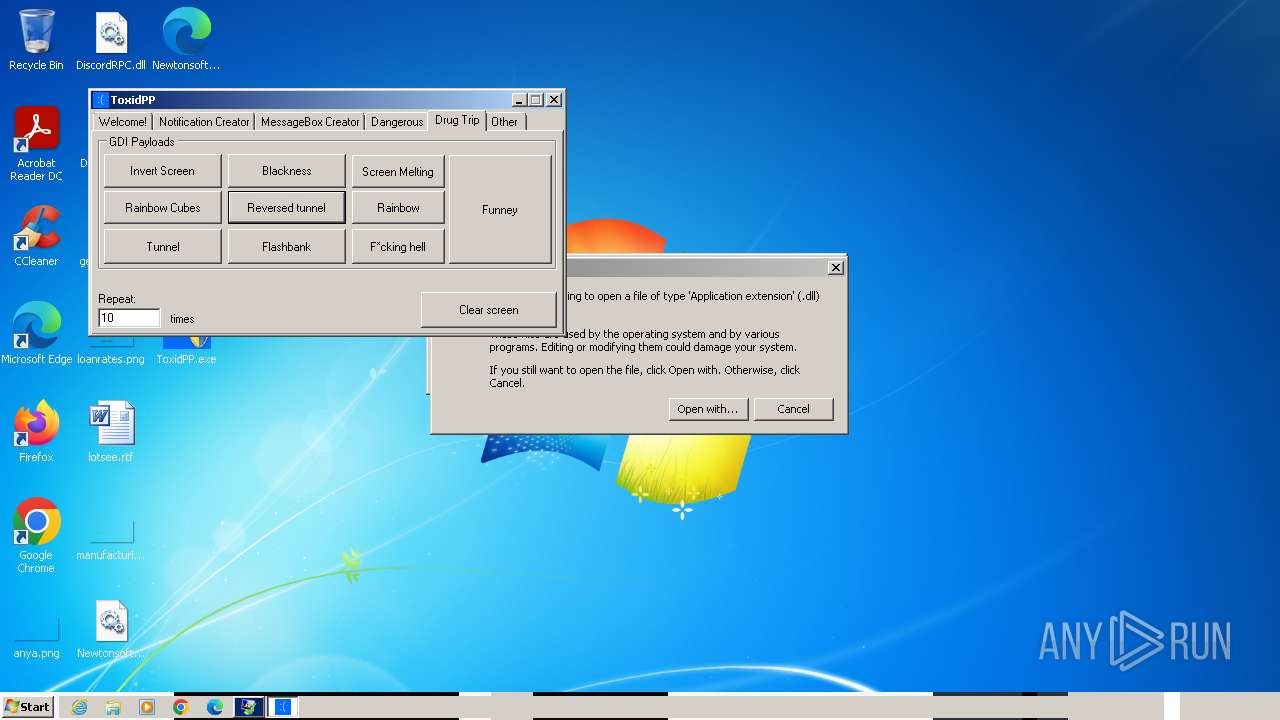Trigger the Reversed tunnel payload
Screen dimensions: 1280x720
coord(287,208)
